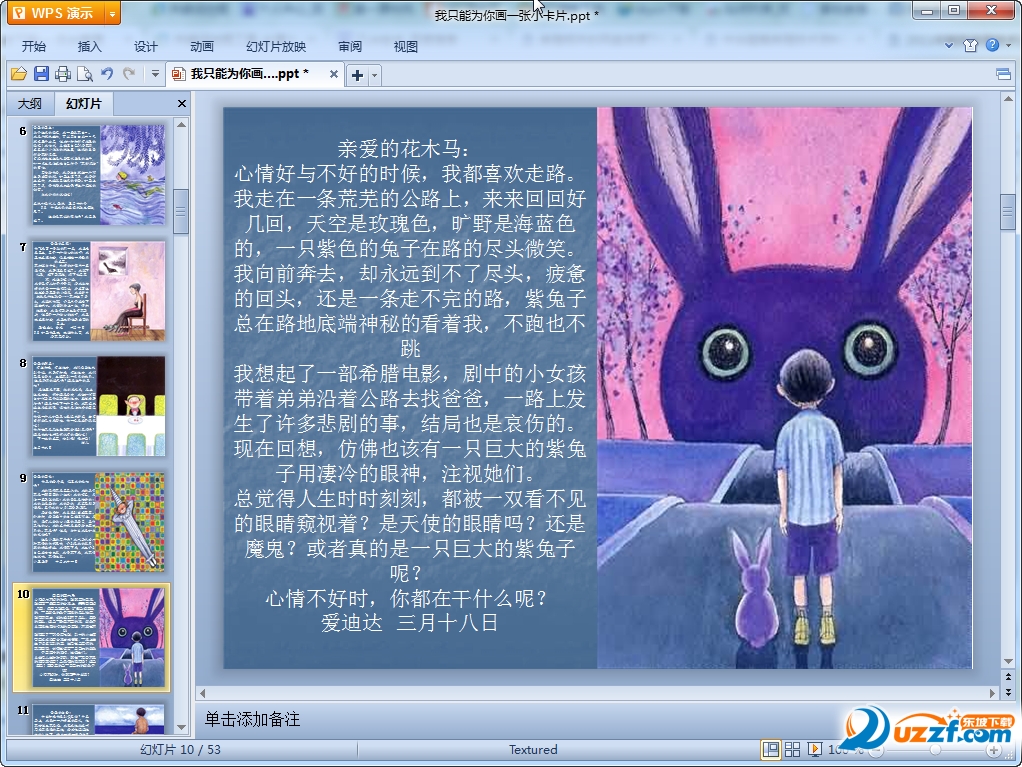
Task: Add a new document tab with plus button
Action: click(357, 76)
